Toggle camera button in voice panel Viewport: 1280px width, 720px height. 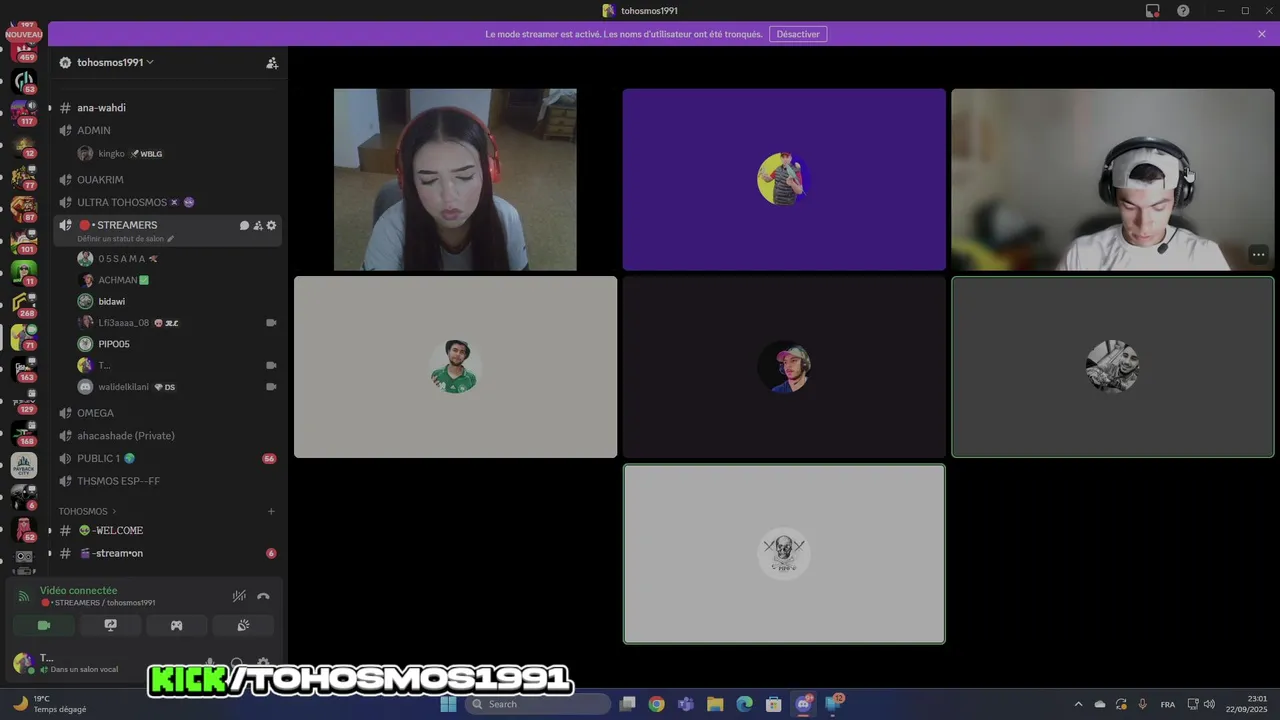click(x=44, y=625)
